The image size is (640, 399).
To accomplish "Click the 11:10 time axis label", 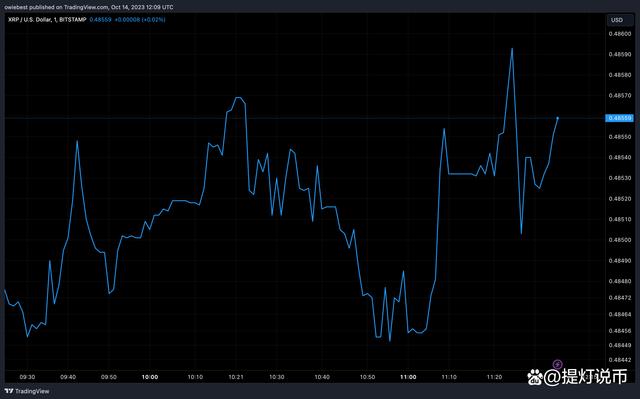I will 449,377.
